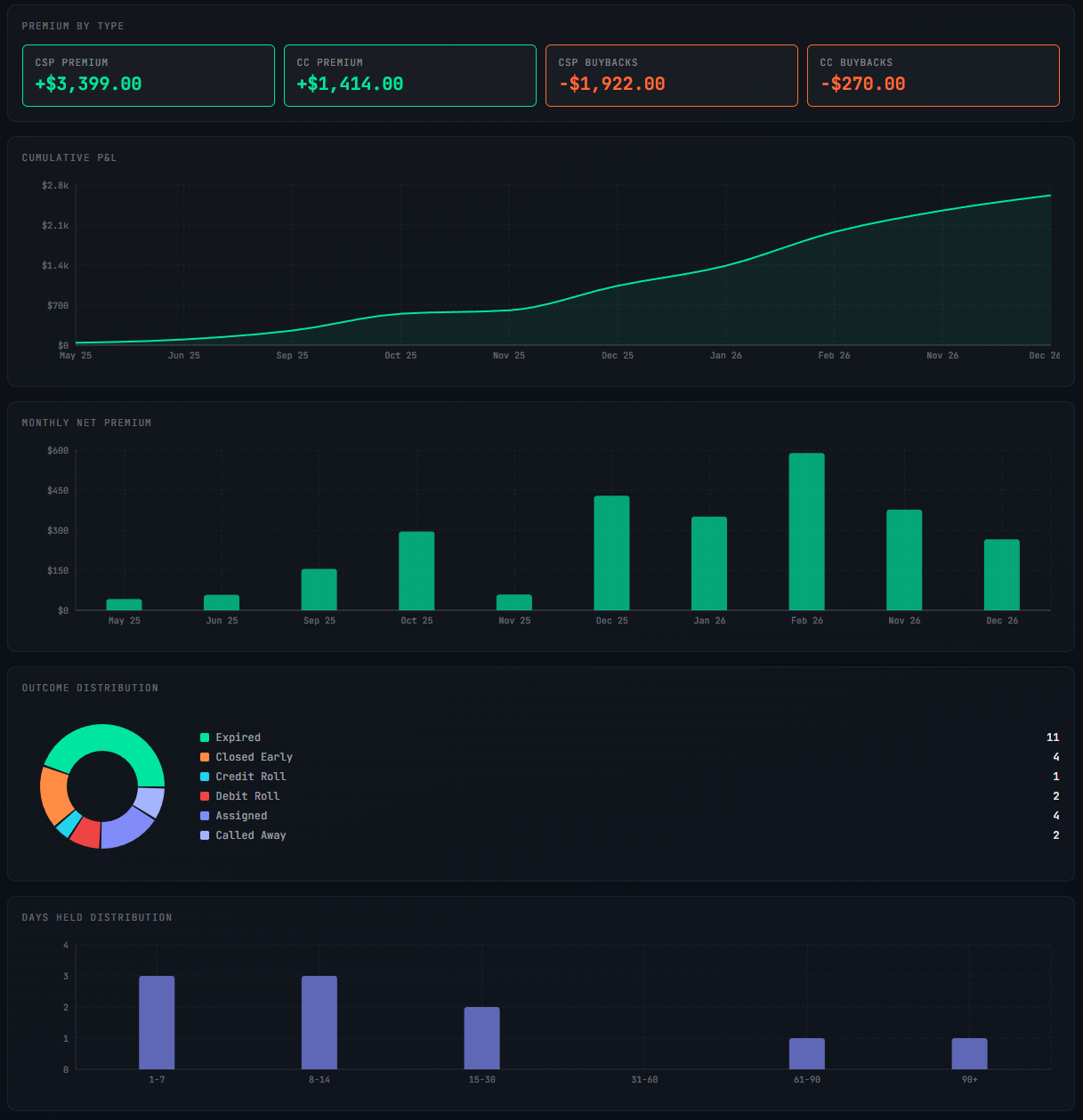
Task: Toggle the Assigned legend entry
Action: 241,815
